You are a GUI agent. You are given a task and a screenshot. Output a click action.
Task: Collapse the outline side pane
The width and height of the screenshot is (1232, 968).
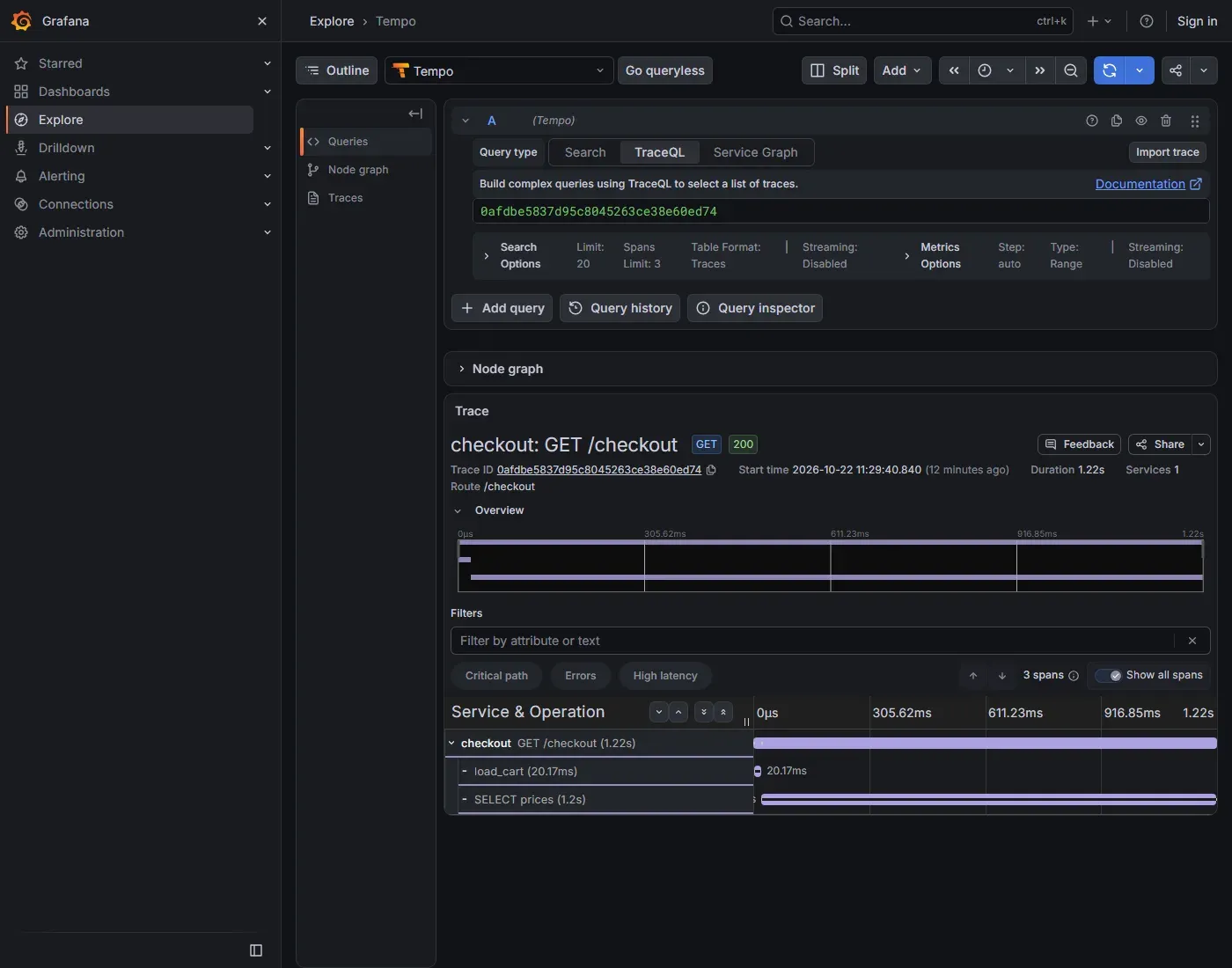click(x=415, y=114)
